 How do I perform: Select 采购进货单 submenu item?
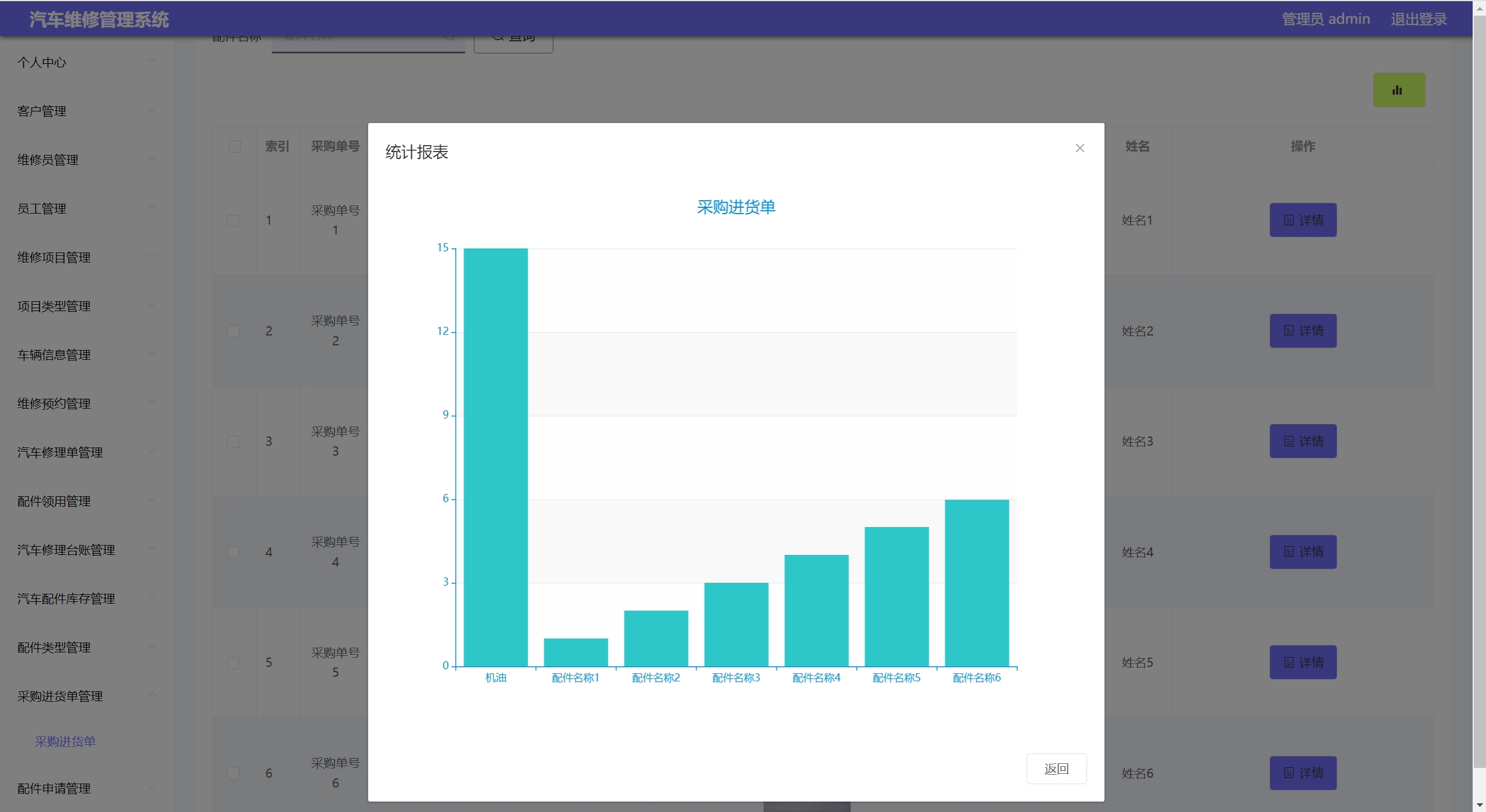pyautogui.click(x=65, y=741)
